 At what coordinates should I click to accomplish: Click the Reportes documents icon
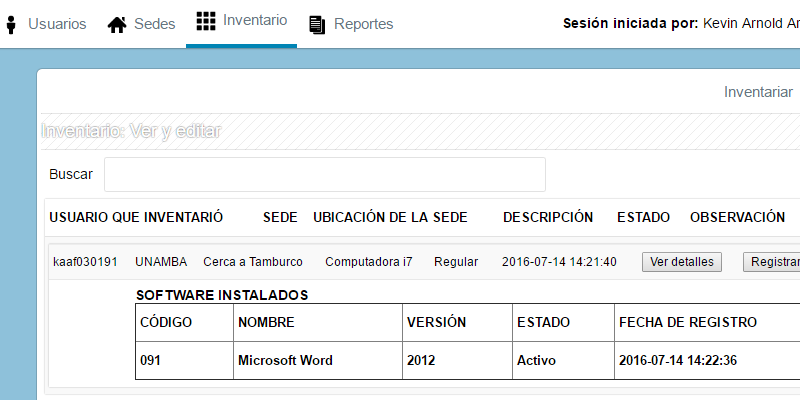[317, 24]
